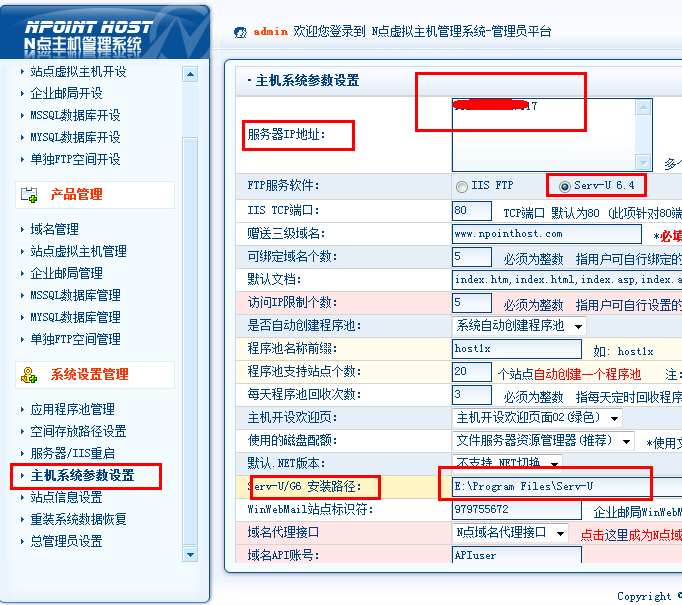Open the 是否自动创建程序池 dropdown
This screenshot has width=682, height=605.
(578, 326)
